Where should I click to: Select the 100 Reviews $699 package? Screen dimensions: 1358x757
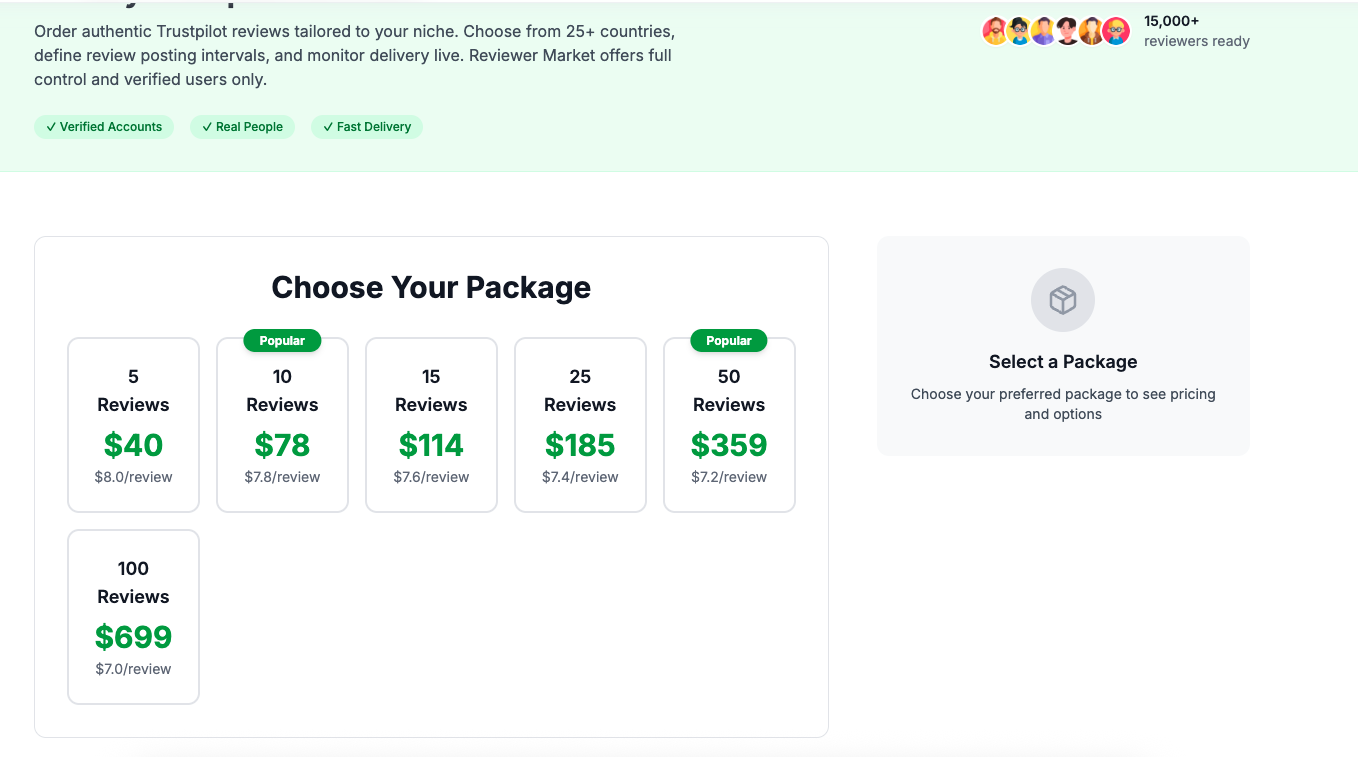point(133,617)
